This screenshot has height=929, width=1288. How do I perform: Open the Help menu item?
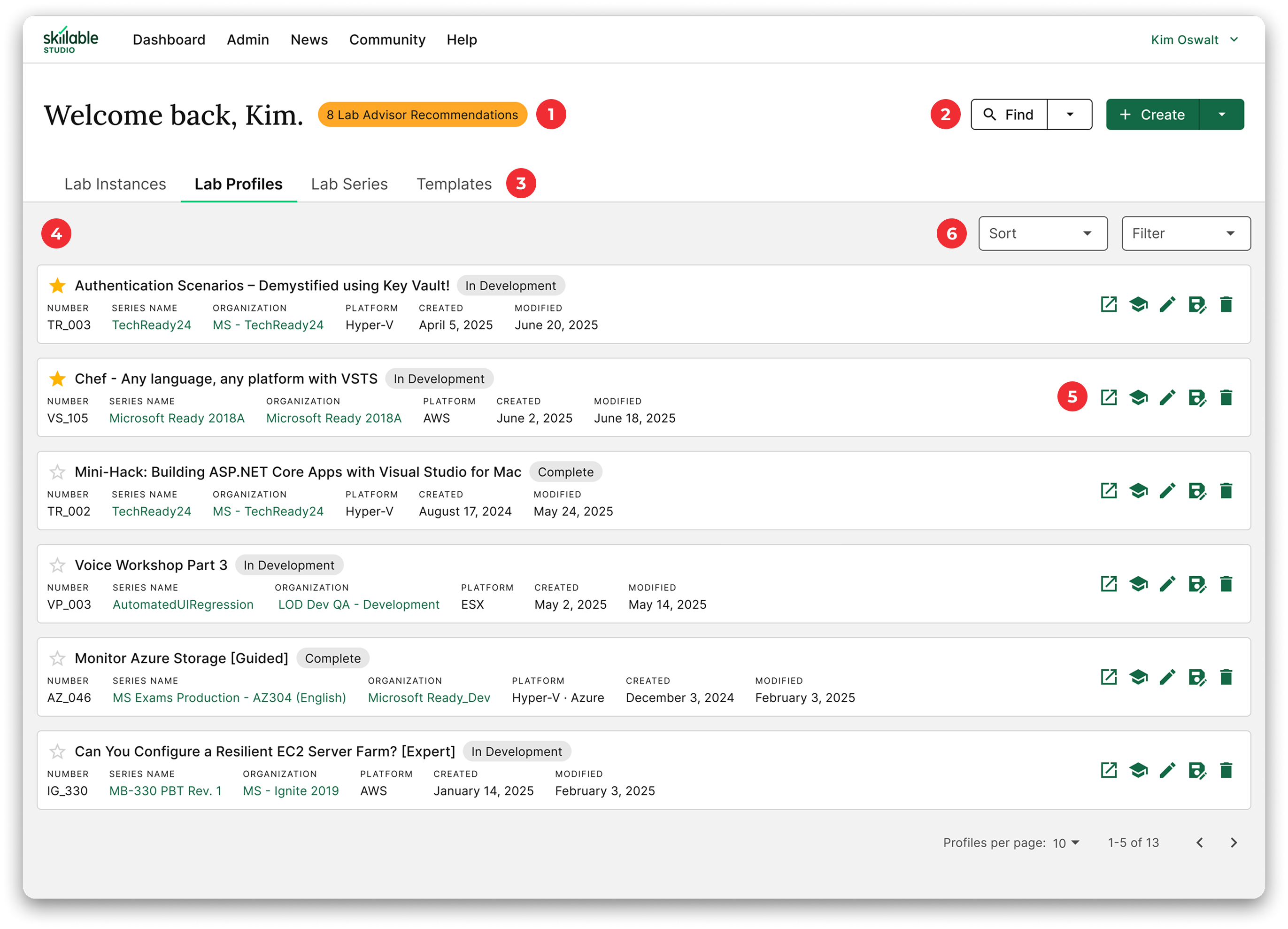pyautogui.click(x=462, y=40)
